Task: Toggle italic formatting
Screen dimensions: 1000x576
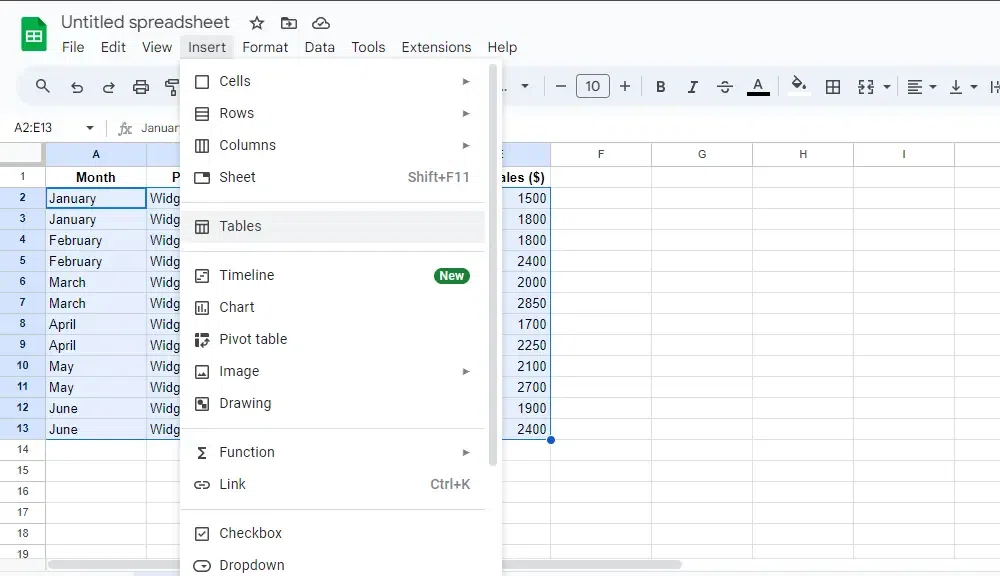Action: tap(693, 87)
